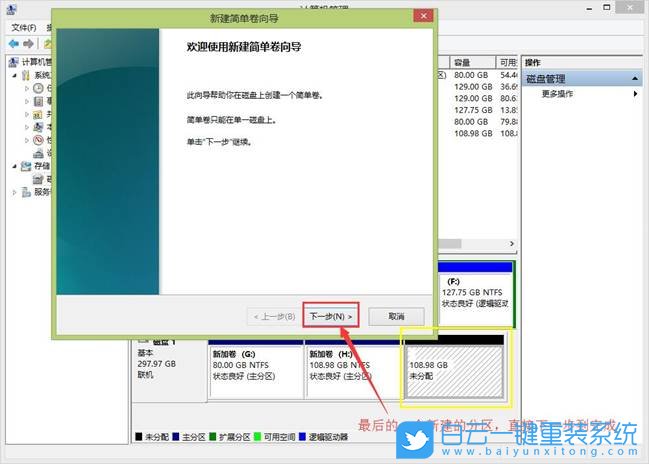Select the Shared Folders icon in tree
Viewport: 649px width, 464px height.
[x=38, y=114]
